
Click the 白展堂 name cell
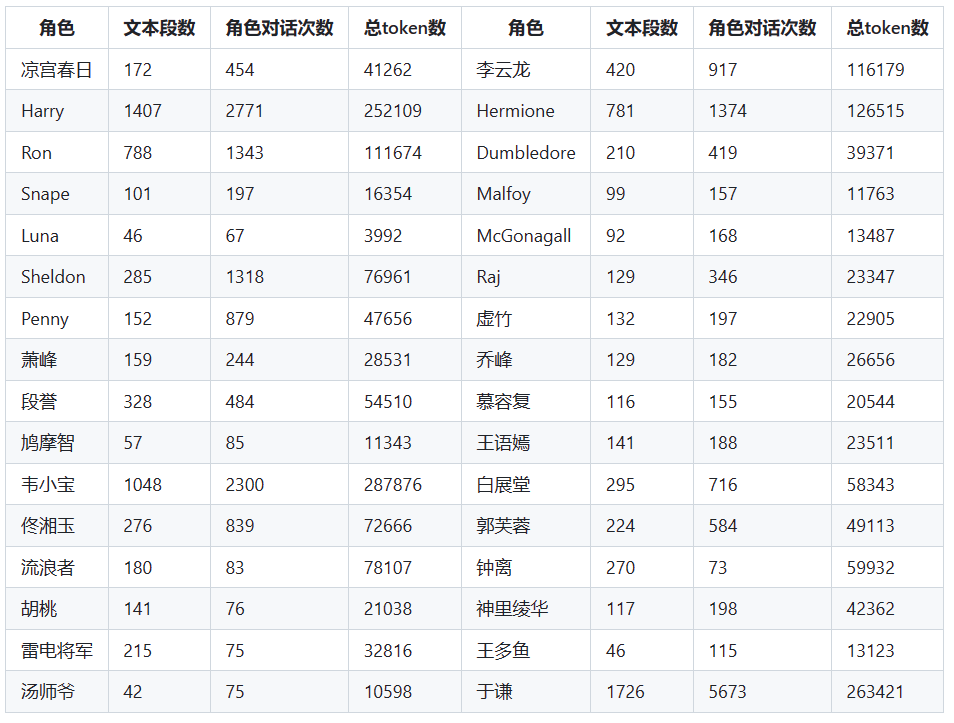[x=526, y=484]
